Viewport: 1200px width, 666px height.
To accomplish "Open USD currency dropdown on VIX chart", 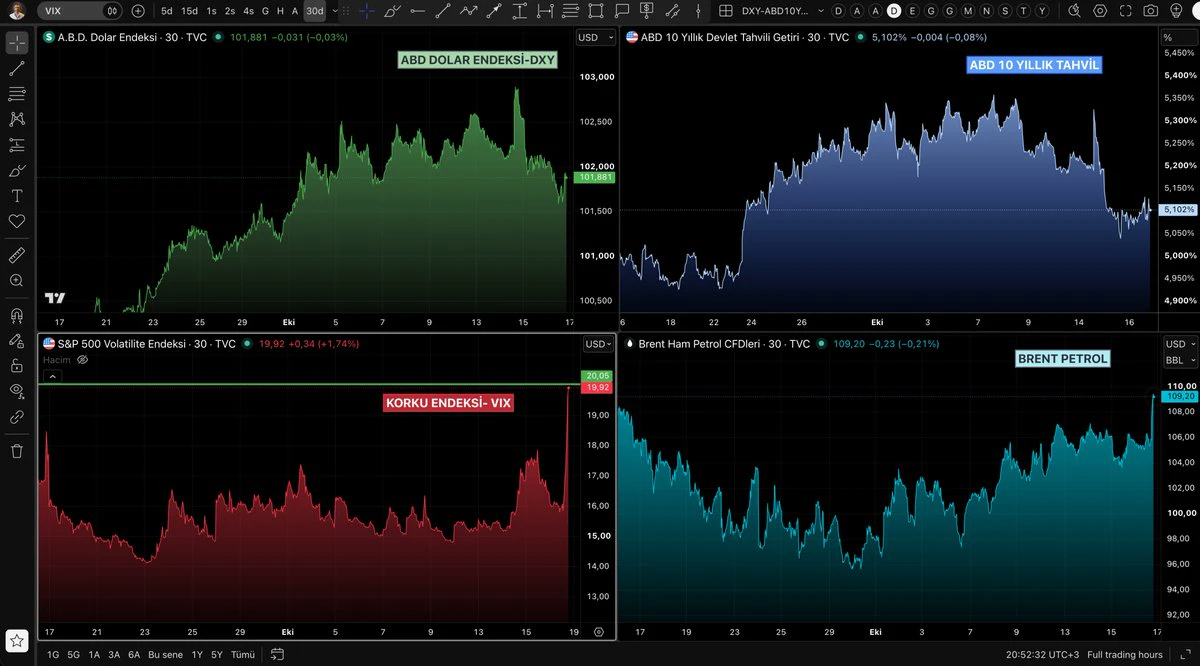I will pyautogui.click(x=597, y=344).
